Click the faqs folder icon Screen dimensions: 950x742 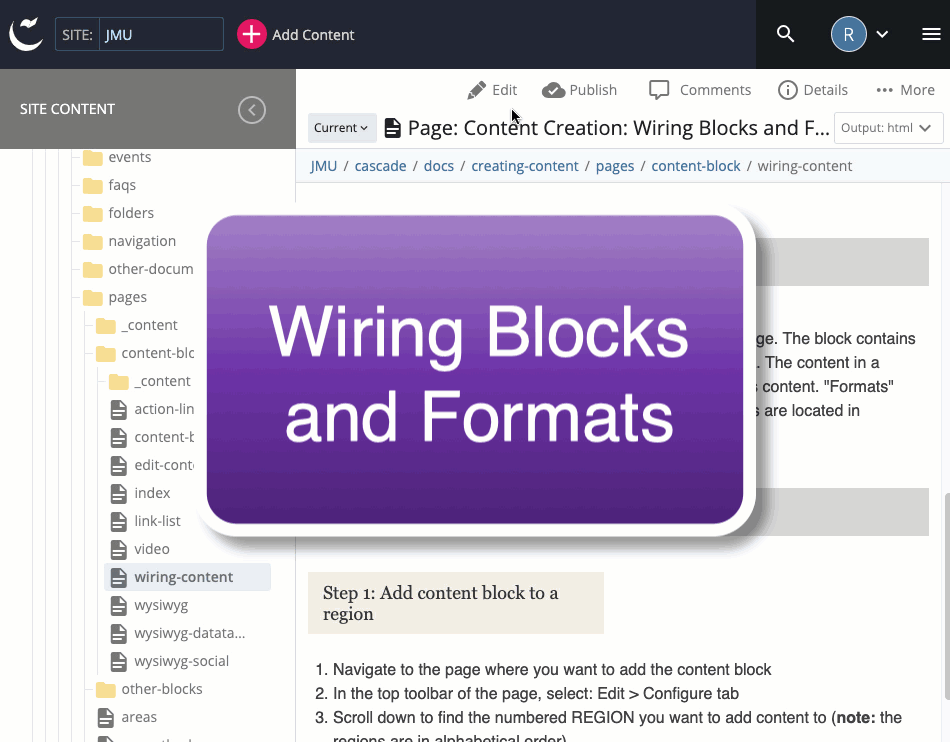93,185
